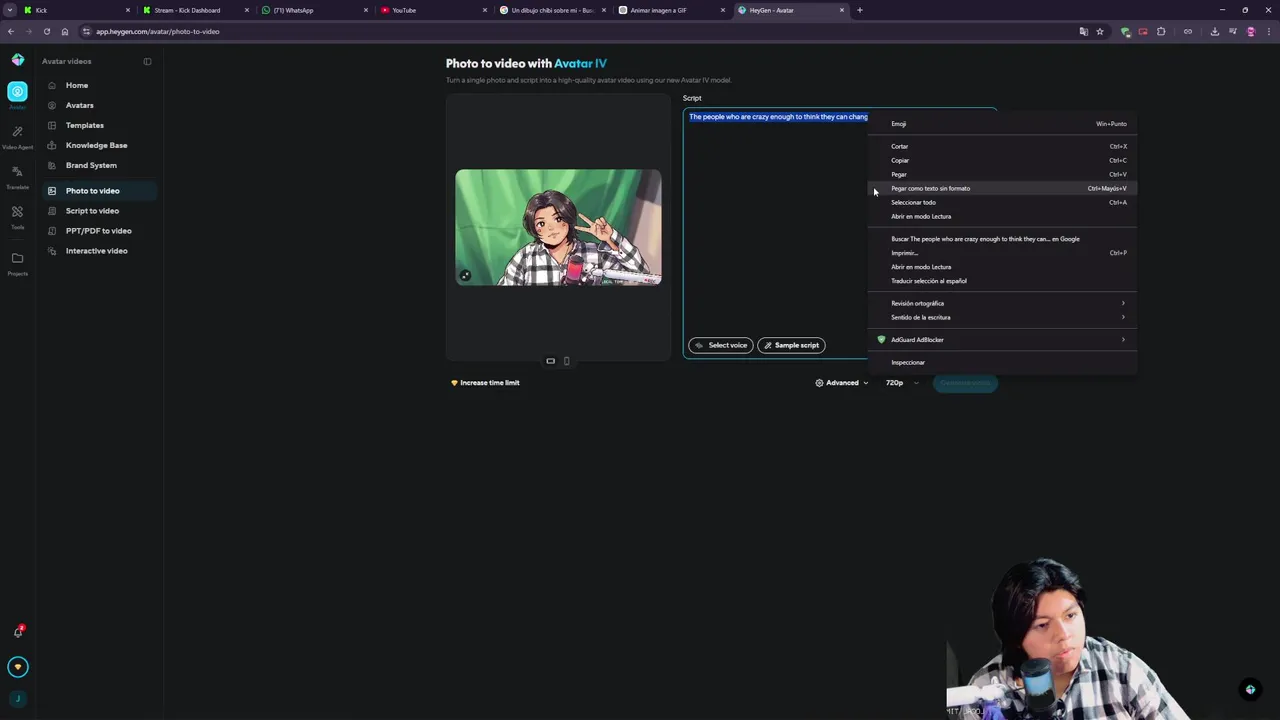The width and height of the screenshot is (1280, 720).
Task: Open the notifications bell
Action: [x=17, y=631]
